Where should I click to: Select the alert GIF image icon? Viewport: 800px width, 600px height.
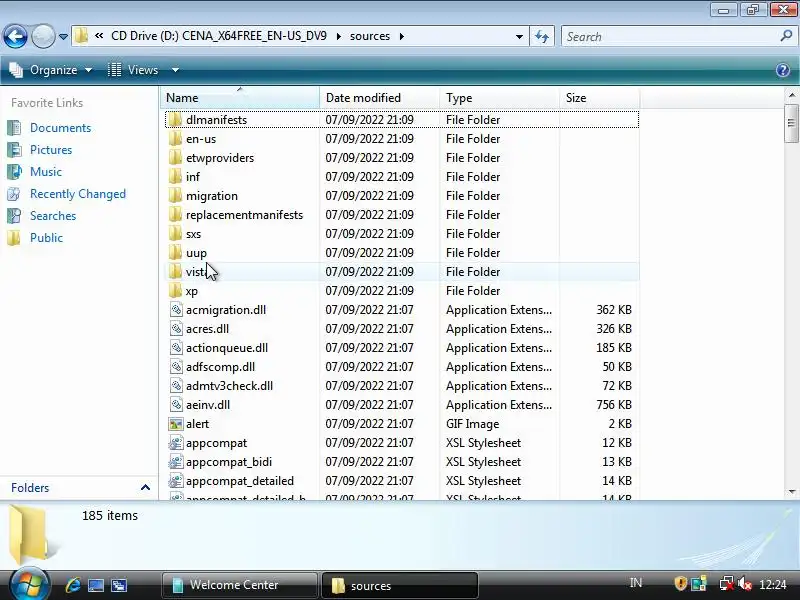click(176, 424)
